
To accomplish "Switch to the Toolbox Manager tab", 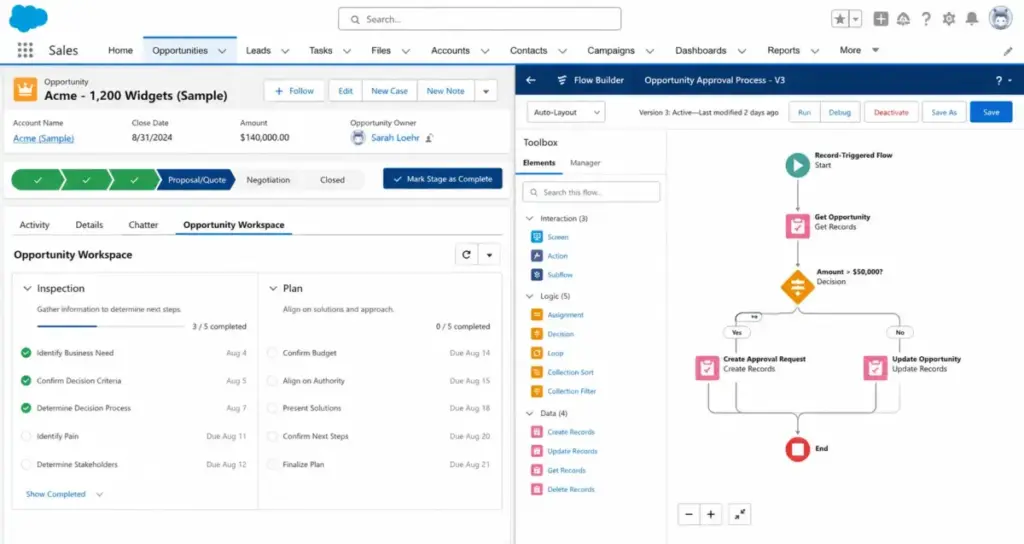I will (585, 163).
